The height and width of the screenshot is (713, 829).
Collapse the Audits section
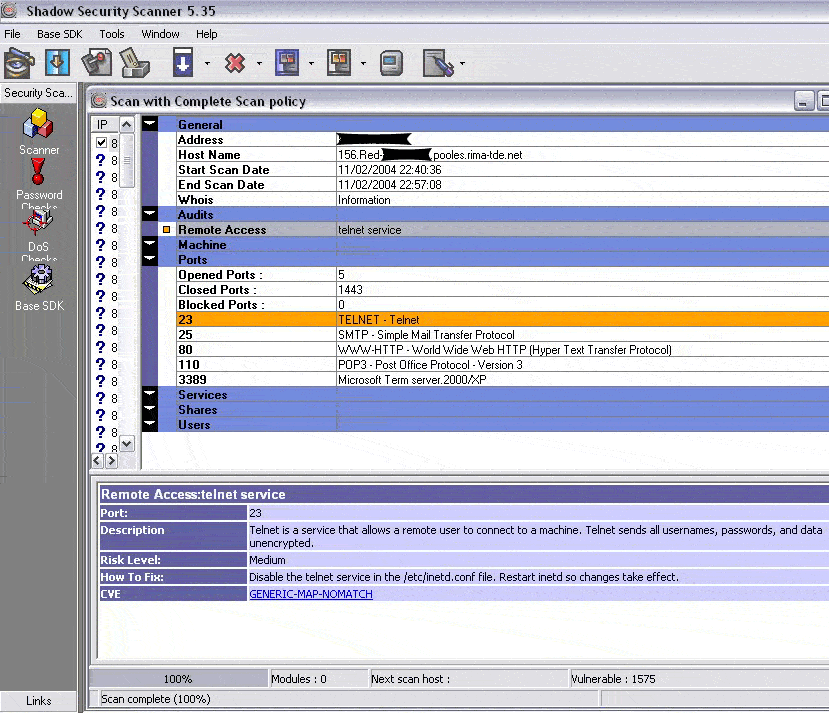(x=150, y=214)
